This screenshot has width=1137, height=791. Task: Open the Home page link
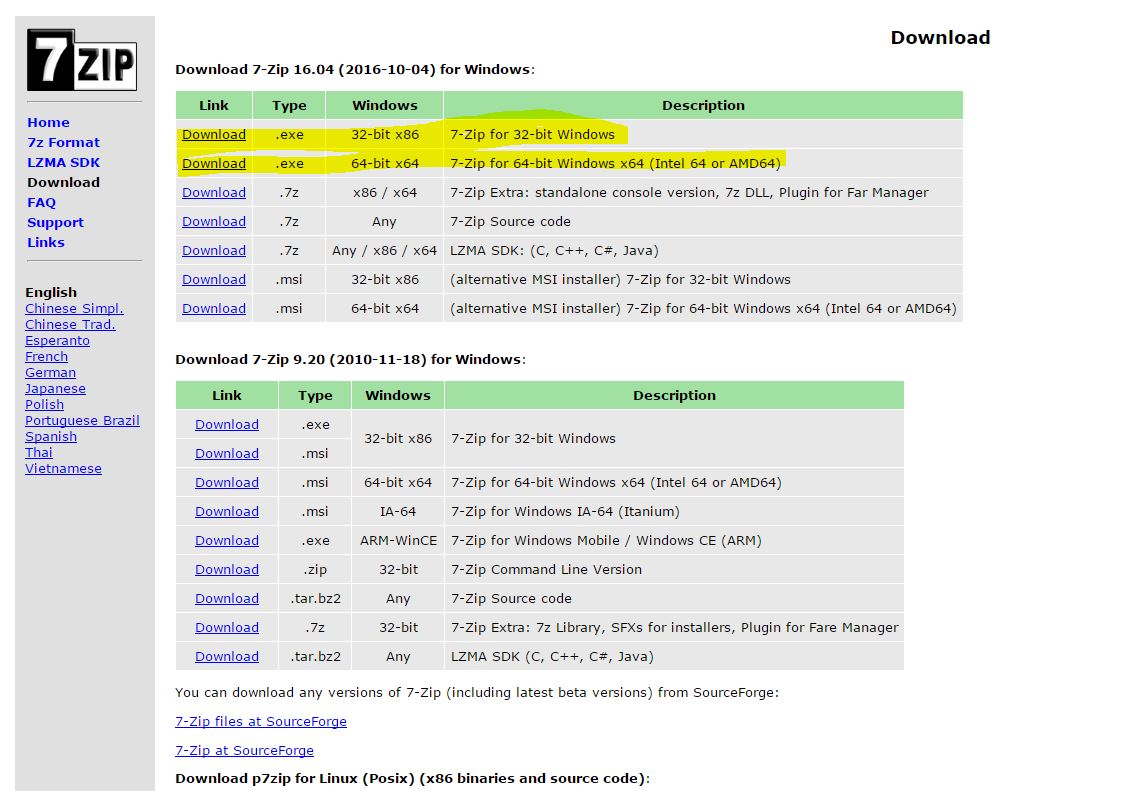[x=49, y=123]
